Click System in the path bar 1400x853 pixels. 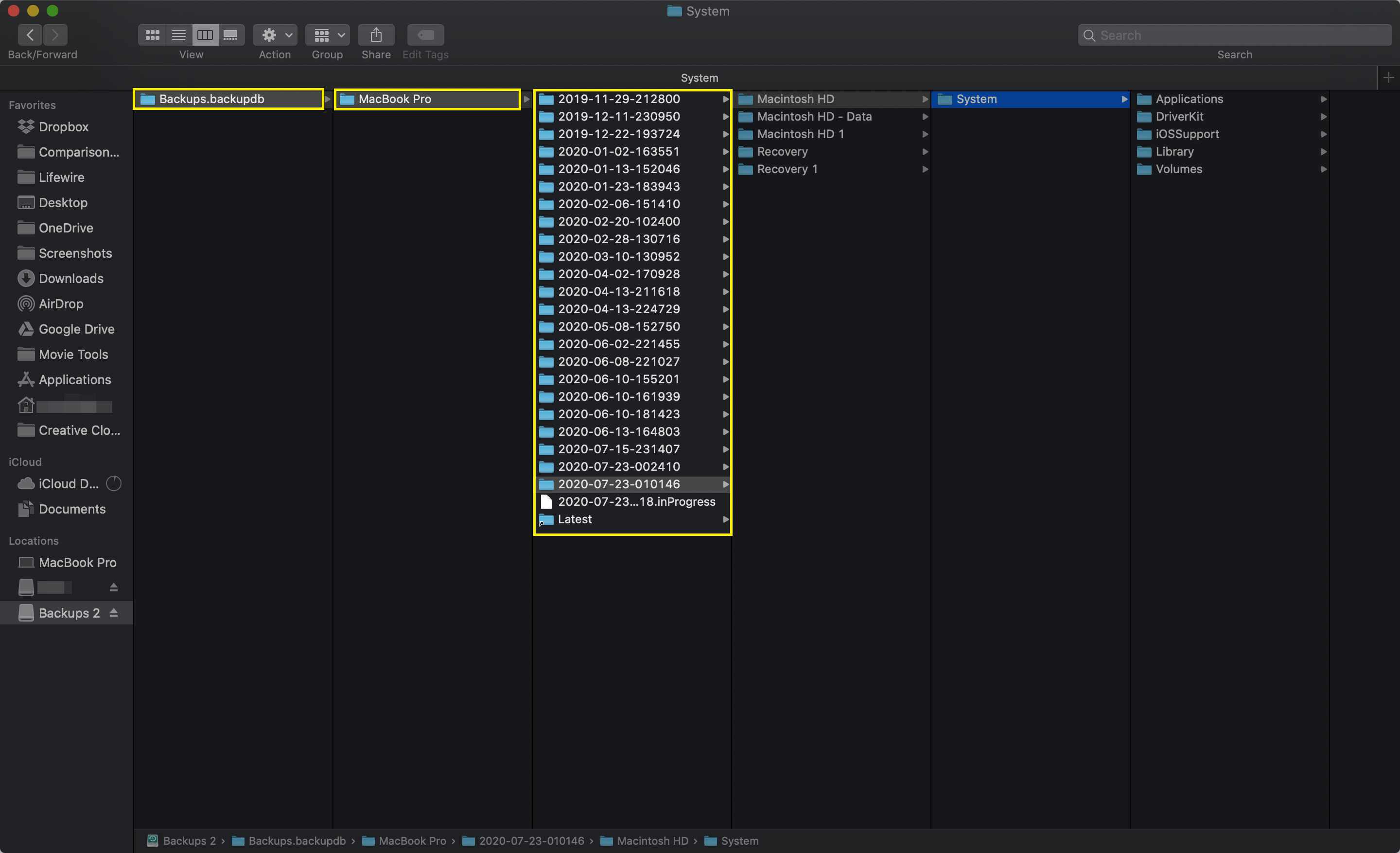click(731, 840)
